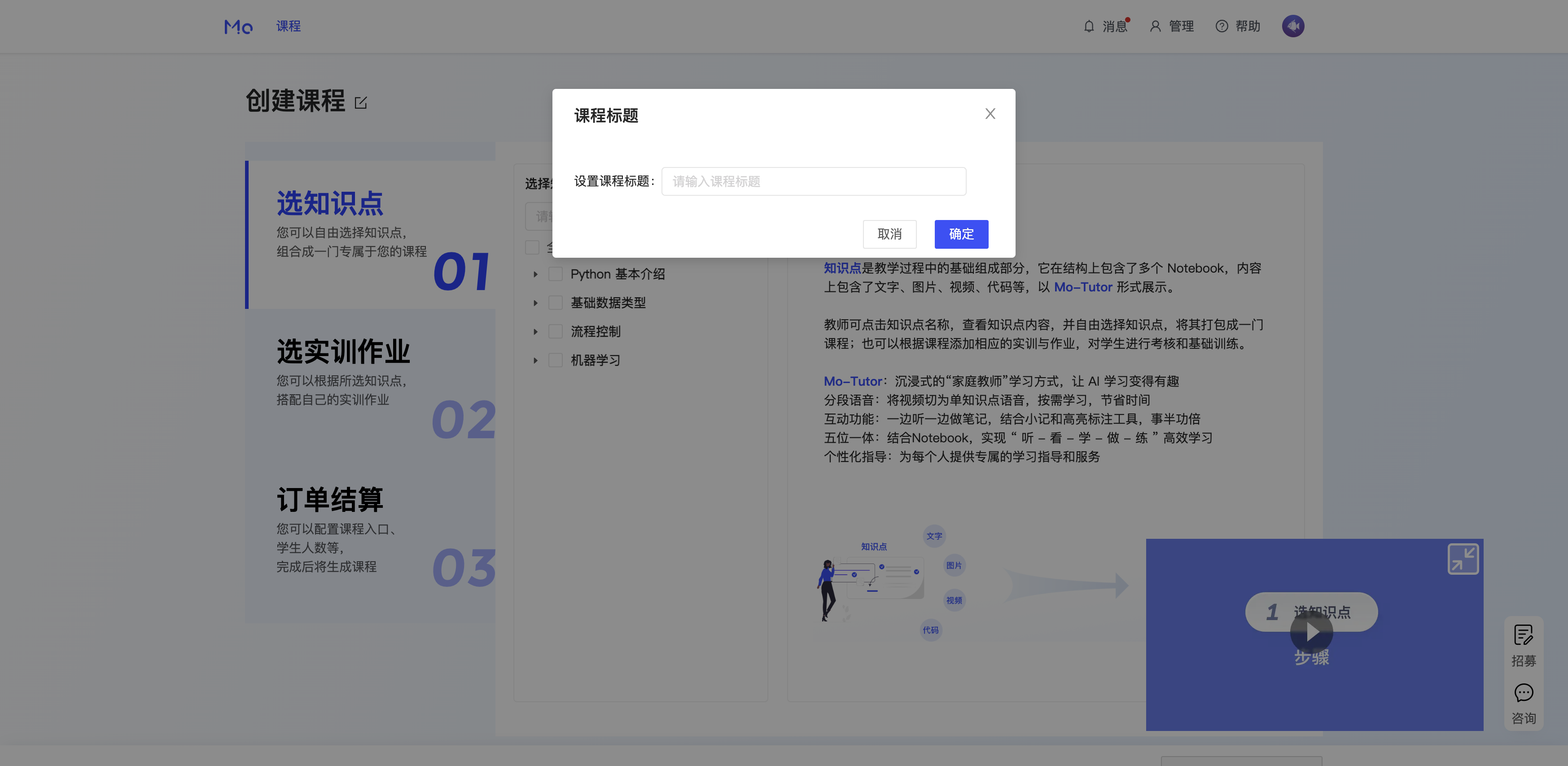Click the knowledge-point search box behind dialog
This screenshot has width=1568, height=766.
pyautogui.click(x=538, y=216)
